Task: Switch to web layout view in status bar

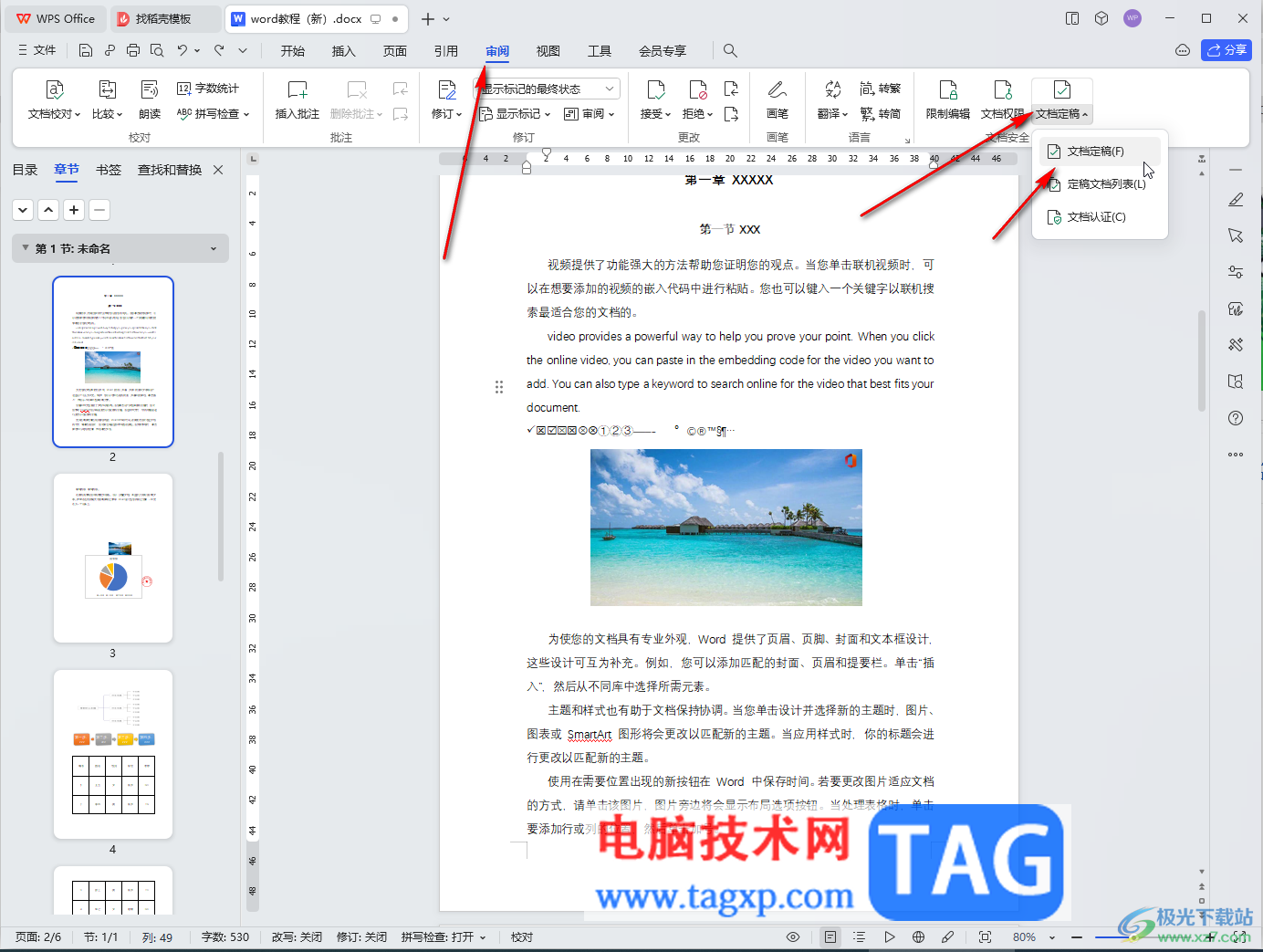Action: pos(918,936)
